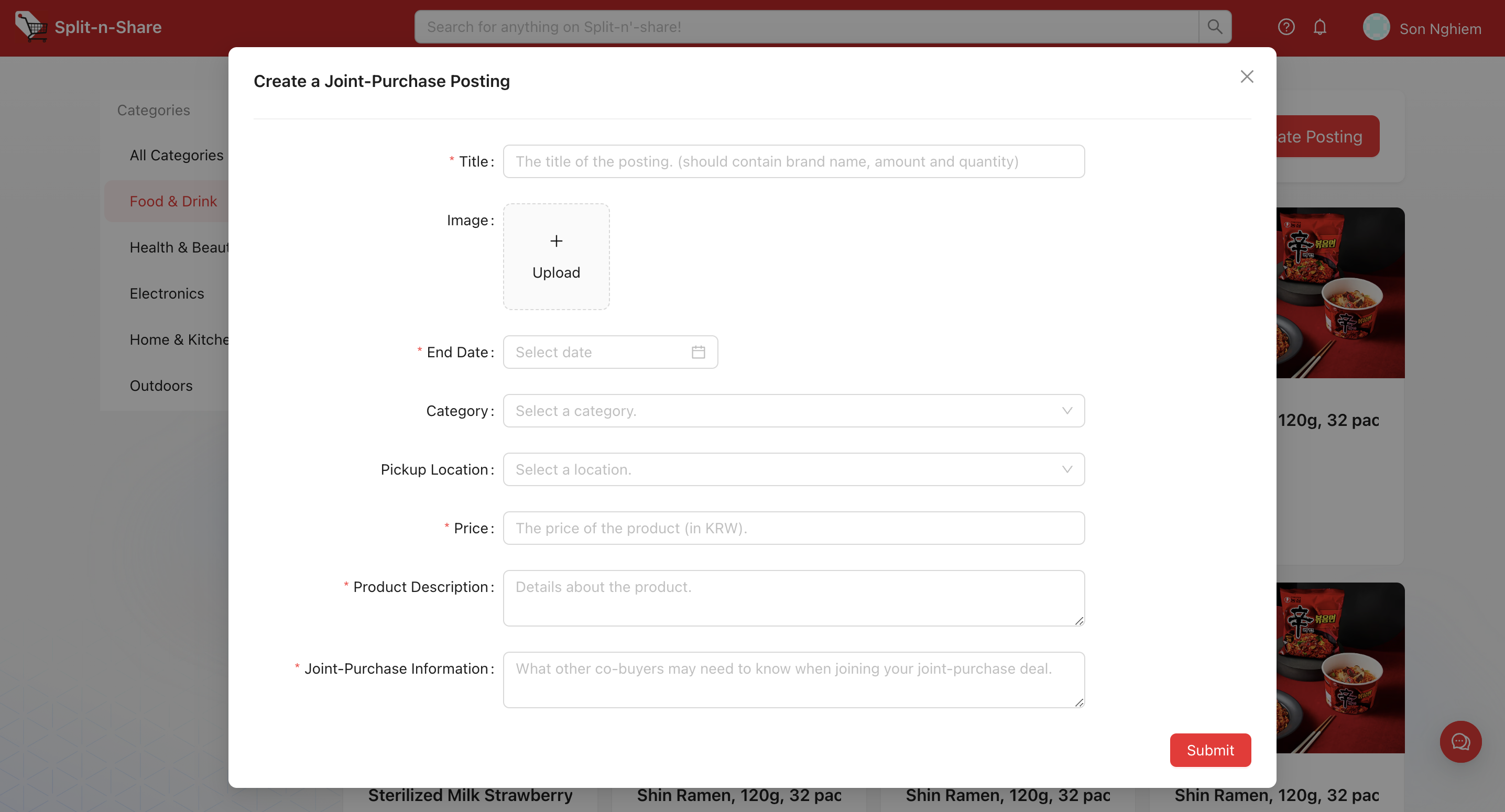
Task: Click the Split-n-Share cart logo
Action: 30,26
